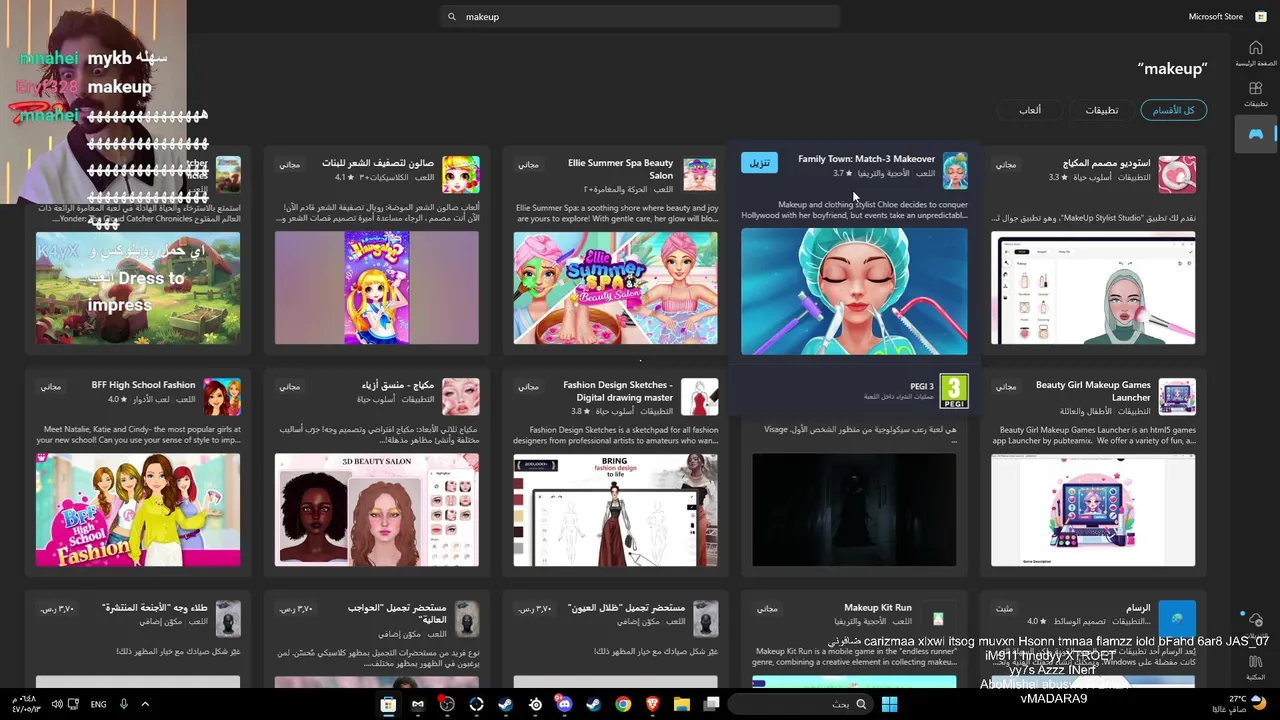Click مجاني badge on BFF High School Fashion

tap(50, 386)
